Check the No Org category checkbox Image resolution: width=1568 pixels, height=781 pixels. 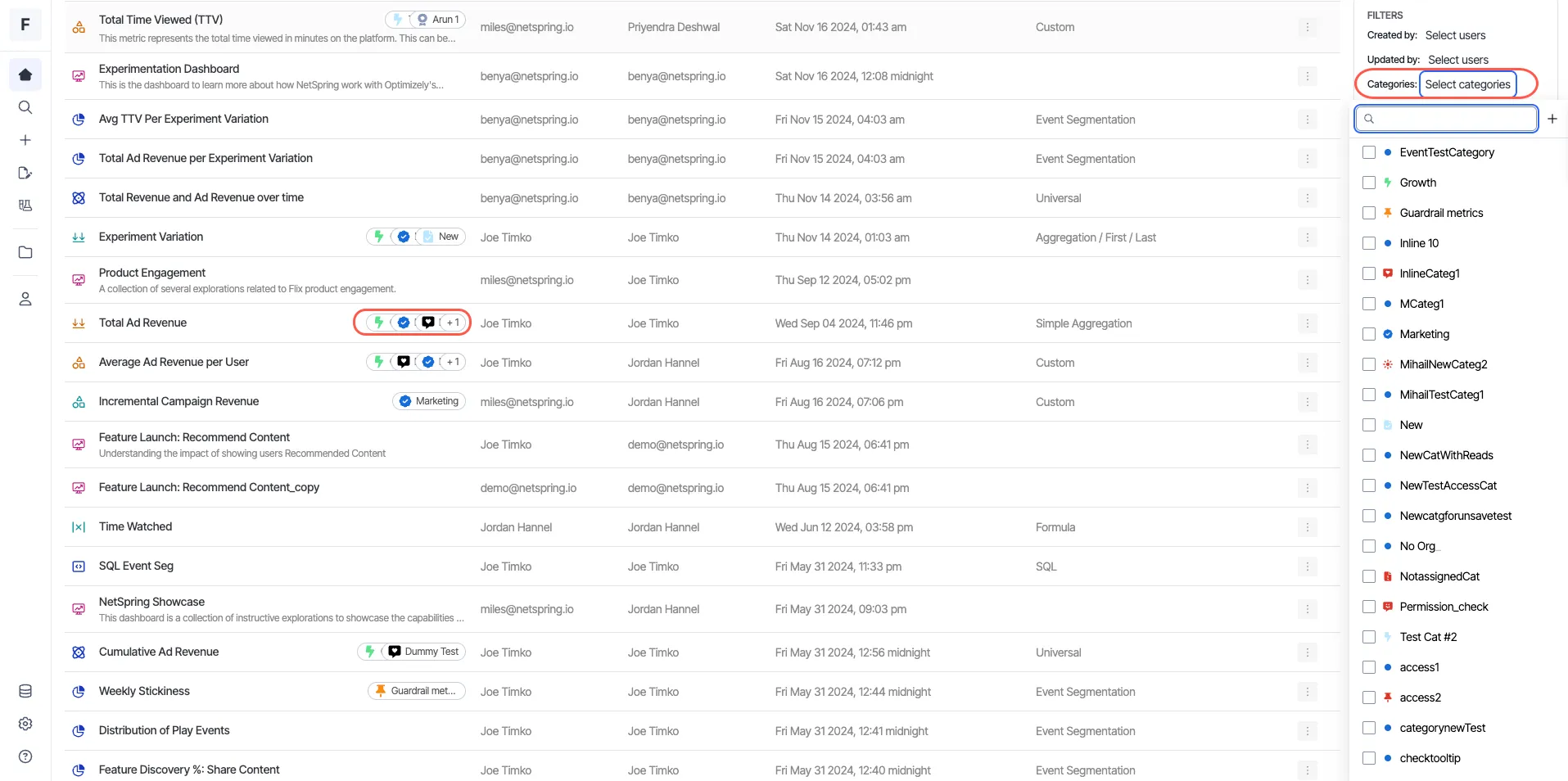tap(1369, 546)
